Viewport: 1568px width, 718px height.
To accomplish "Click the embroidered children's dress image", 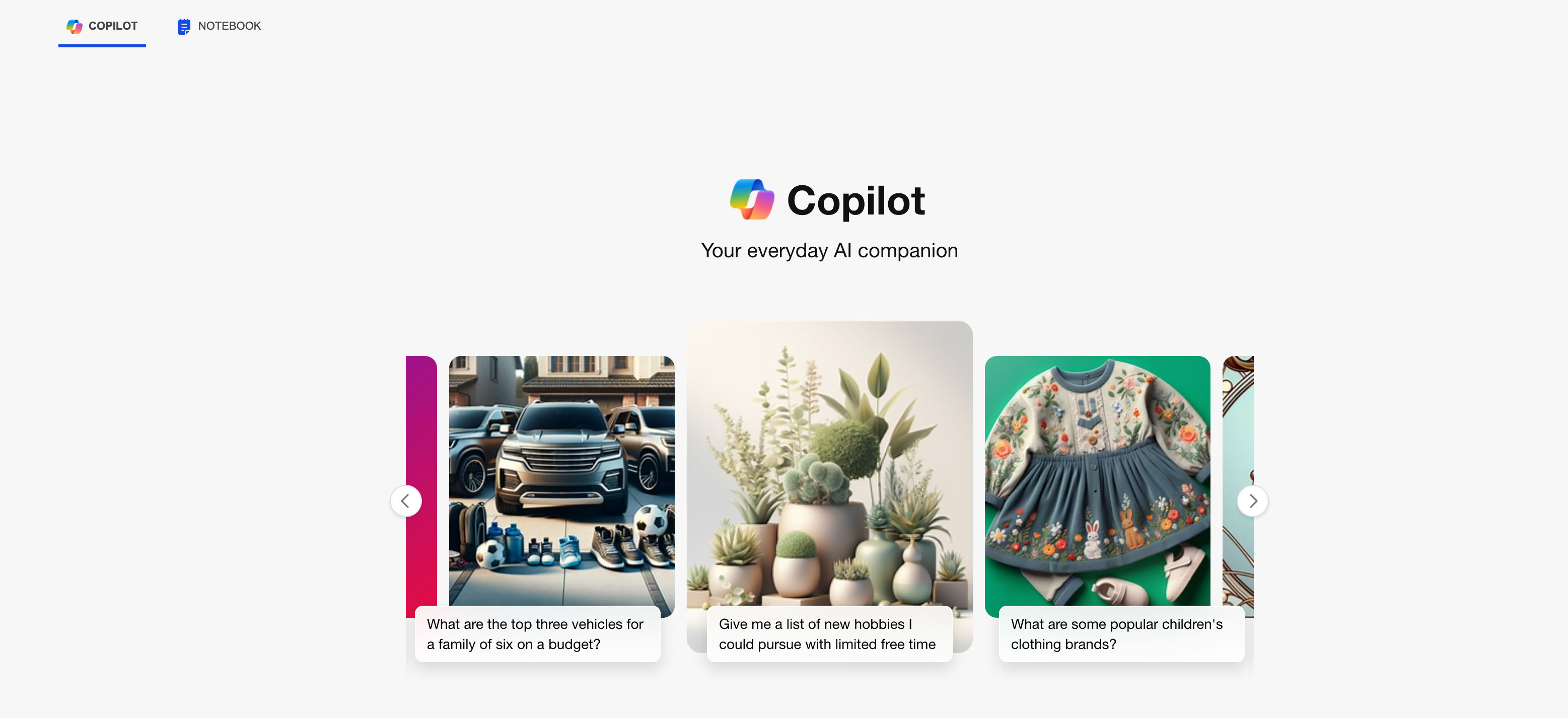I will pyautogui.click(x=1098, y=481).
